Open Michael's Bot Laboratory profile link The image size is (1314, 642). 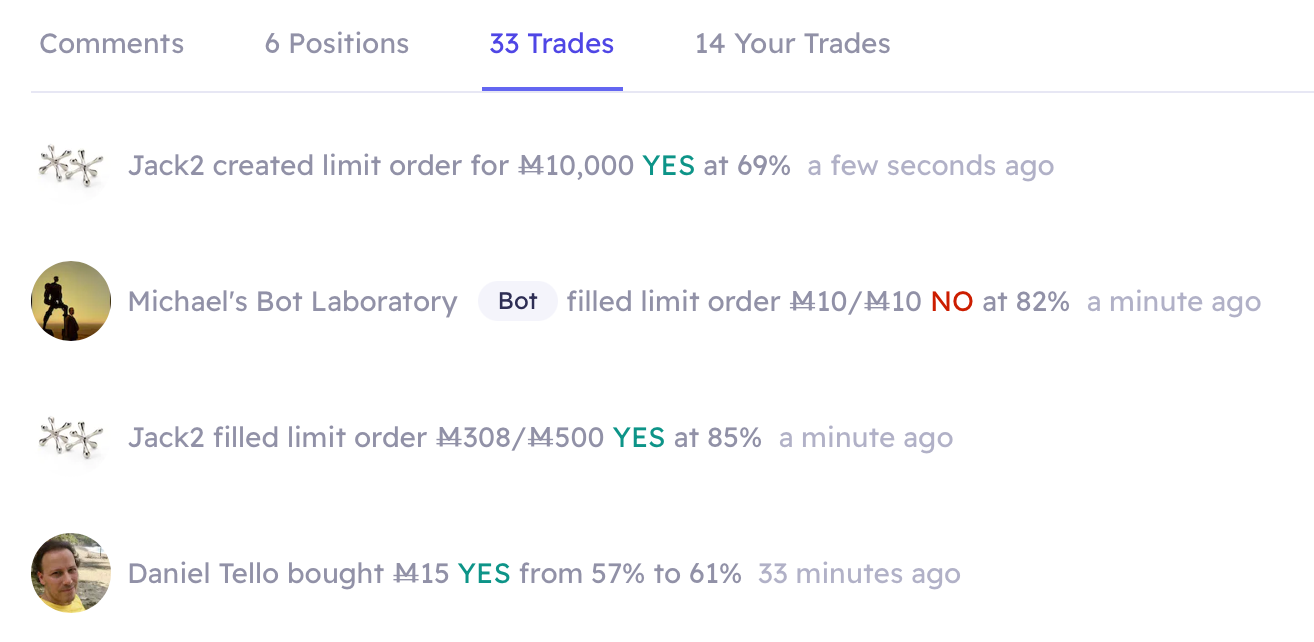click(293, 301)
